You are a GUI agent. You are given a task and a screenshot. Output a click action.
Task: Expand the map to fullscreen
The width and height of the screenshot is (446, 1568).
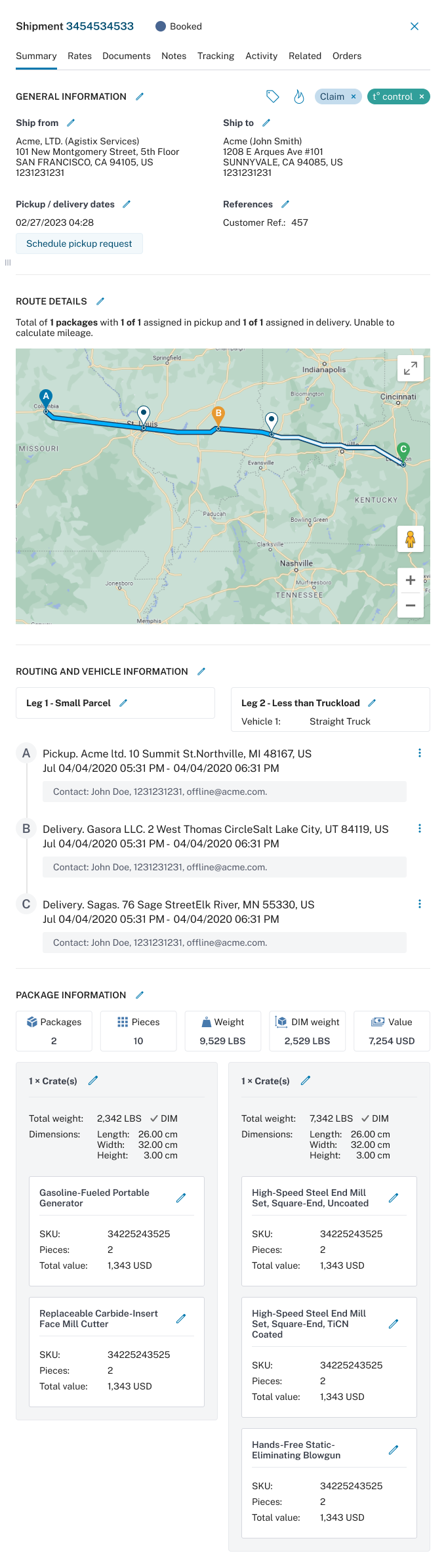411,368
